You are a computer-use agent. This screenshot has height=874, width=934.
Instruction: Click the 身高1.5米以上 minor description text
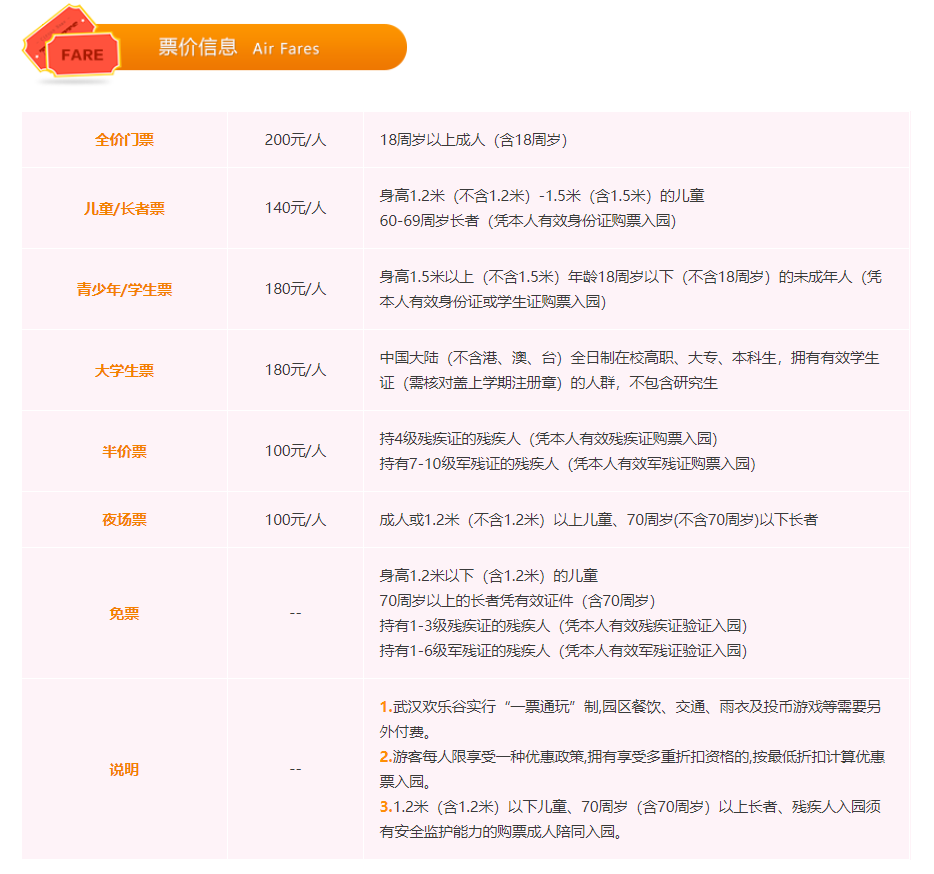[x=631, y=290]
